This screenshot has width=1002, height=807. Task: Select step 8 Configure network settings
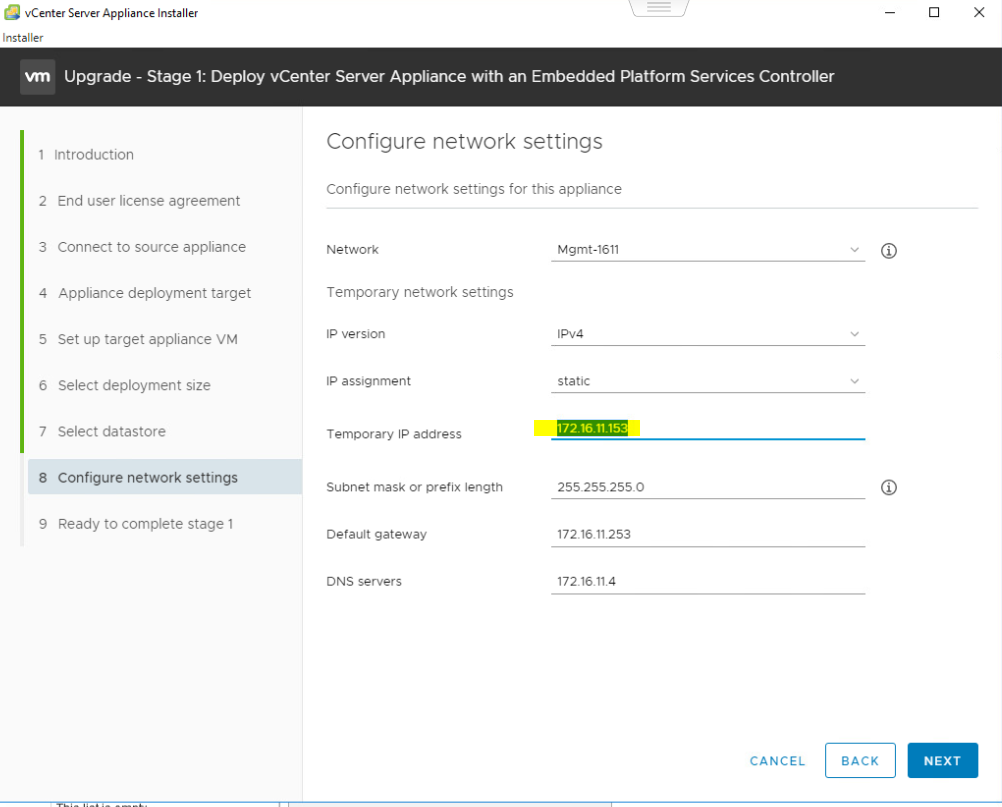pyautogui.click(x=165, y=477)
